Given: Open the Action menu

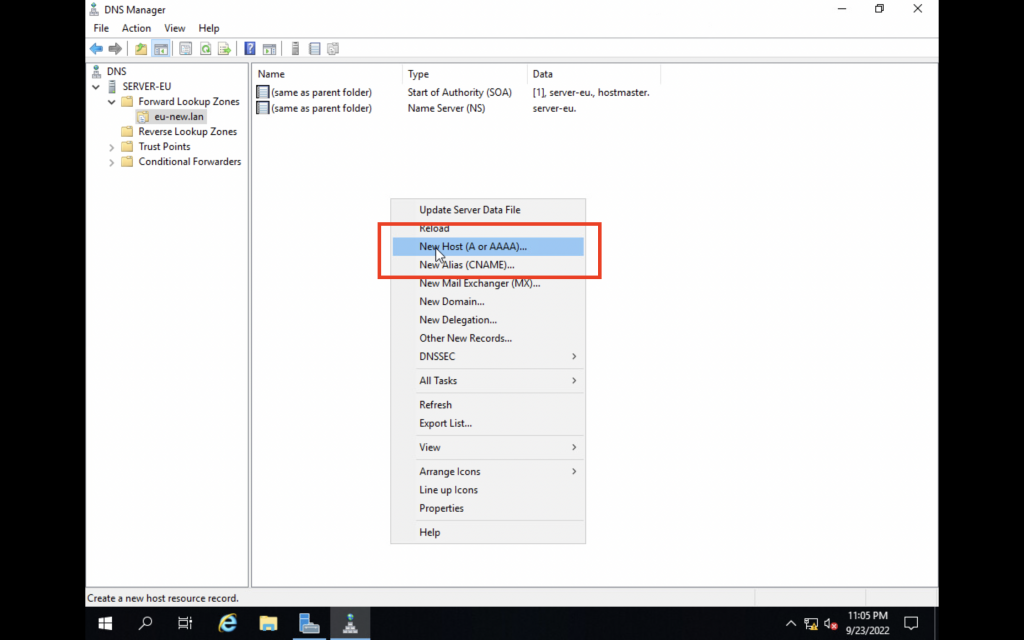Looking at the screenshot, I should click(x=136, y=28).
